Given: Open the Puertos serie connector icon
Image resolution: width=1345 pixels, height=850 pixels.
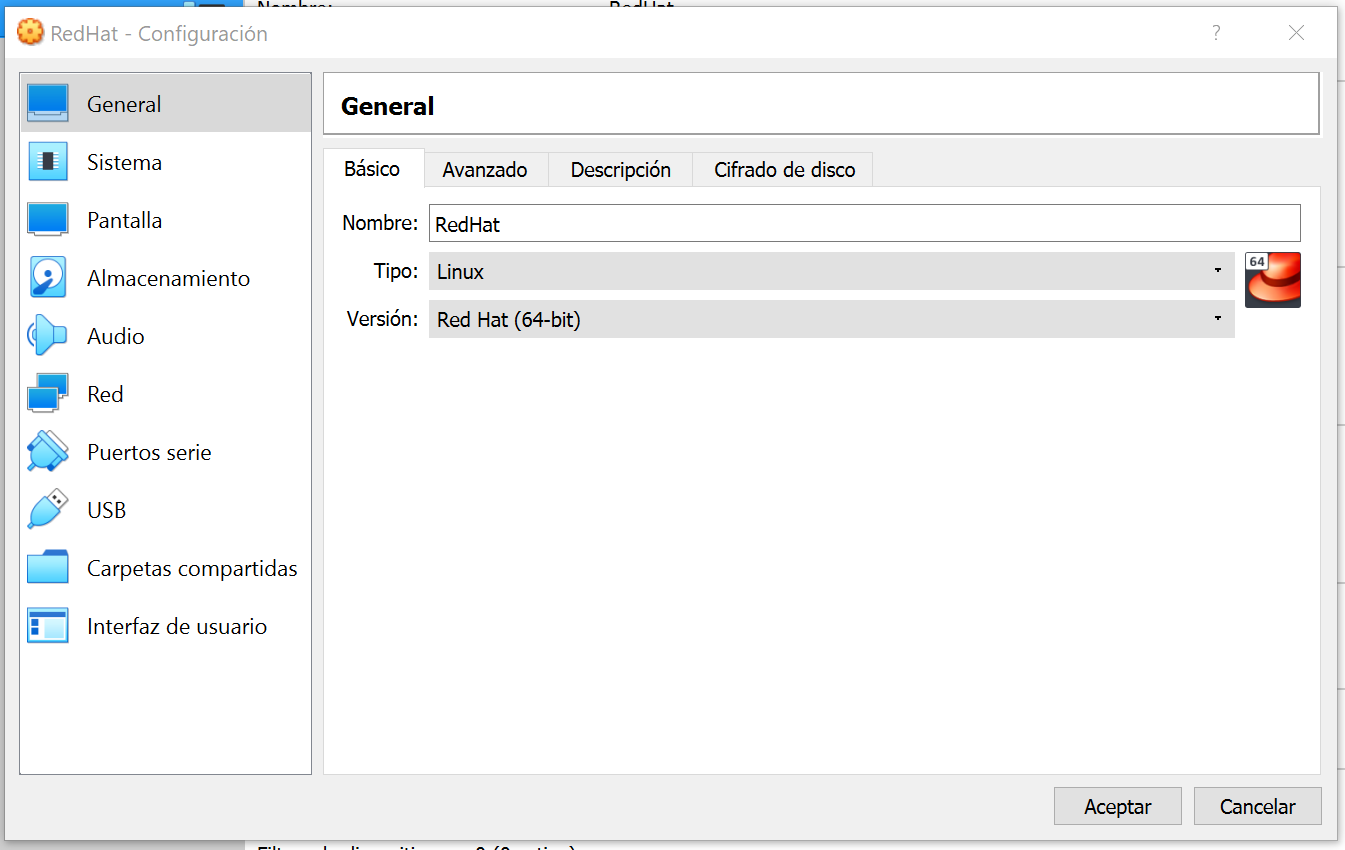Looking at the screenshot, I should point(48,451).
